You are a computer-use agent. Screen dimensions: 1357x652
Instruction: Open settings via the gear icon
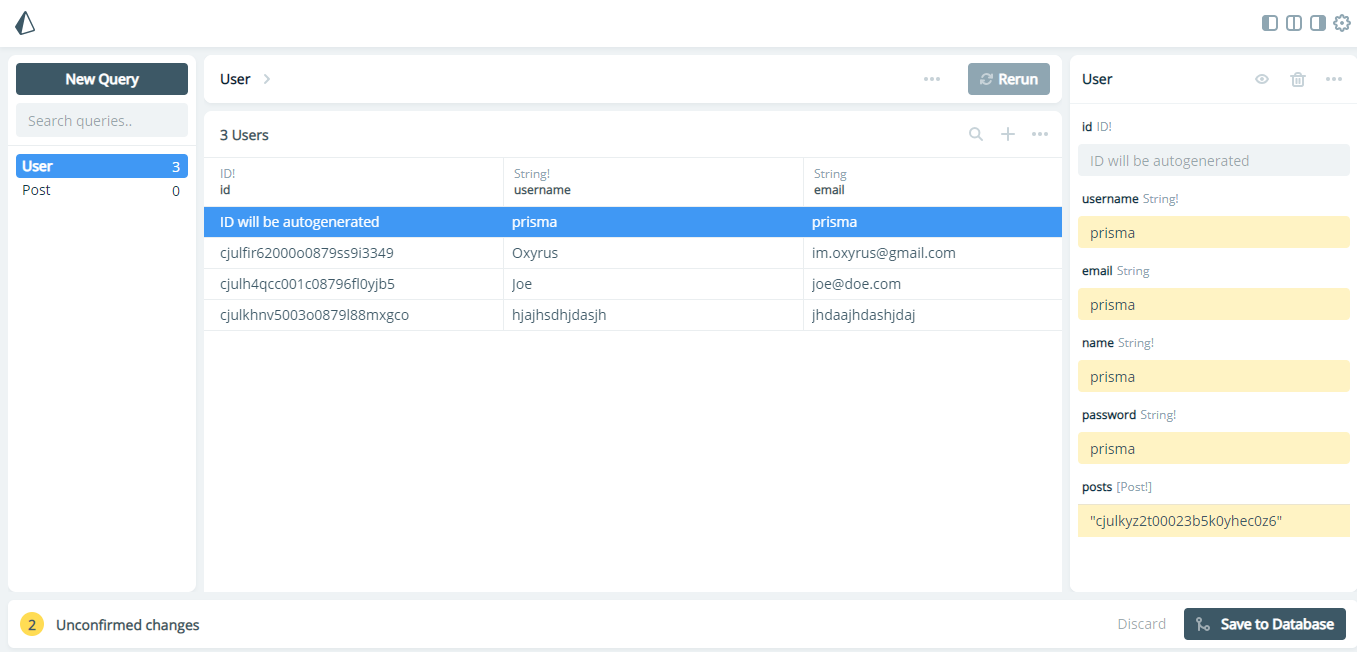click(1341, 22)
